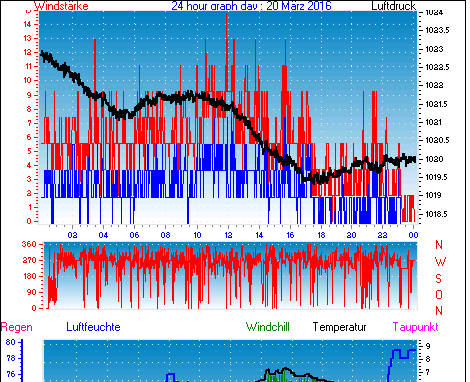This screenshot has width=470, height=382.
Task: Select '1020' on the Luftdruck axis
Action: 434,159
